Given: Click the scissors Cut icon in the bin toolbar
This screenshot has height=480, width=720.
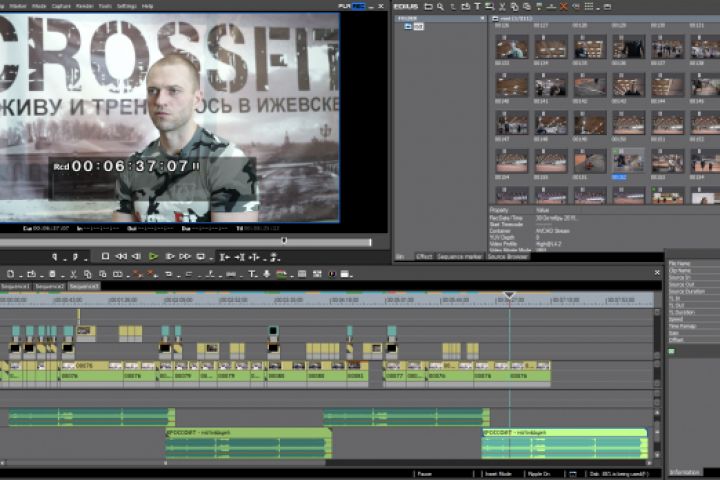Looking at the screenshot, I should click(502, 6).
